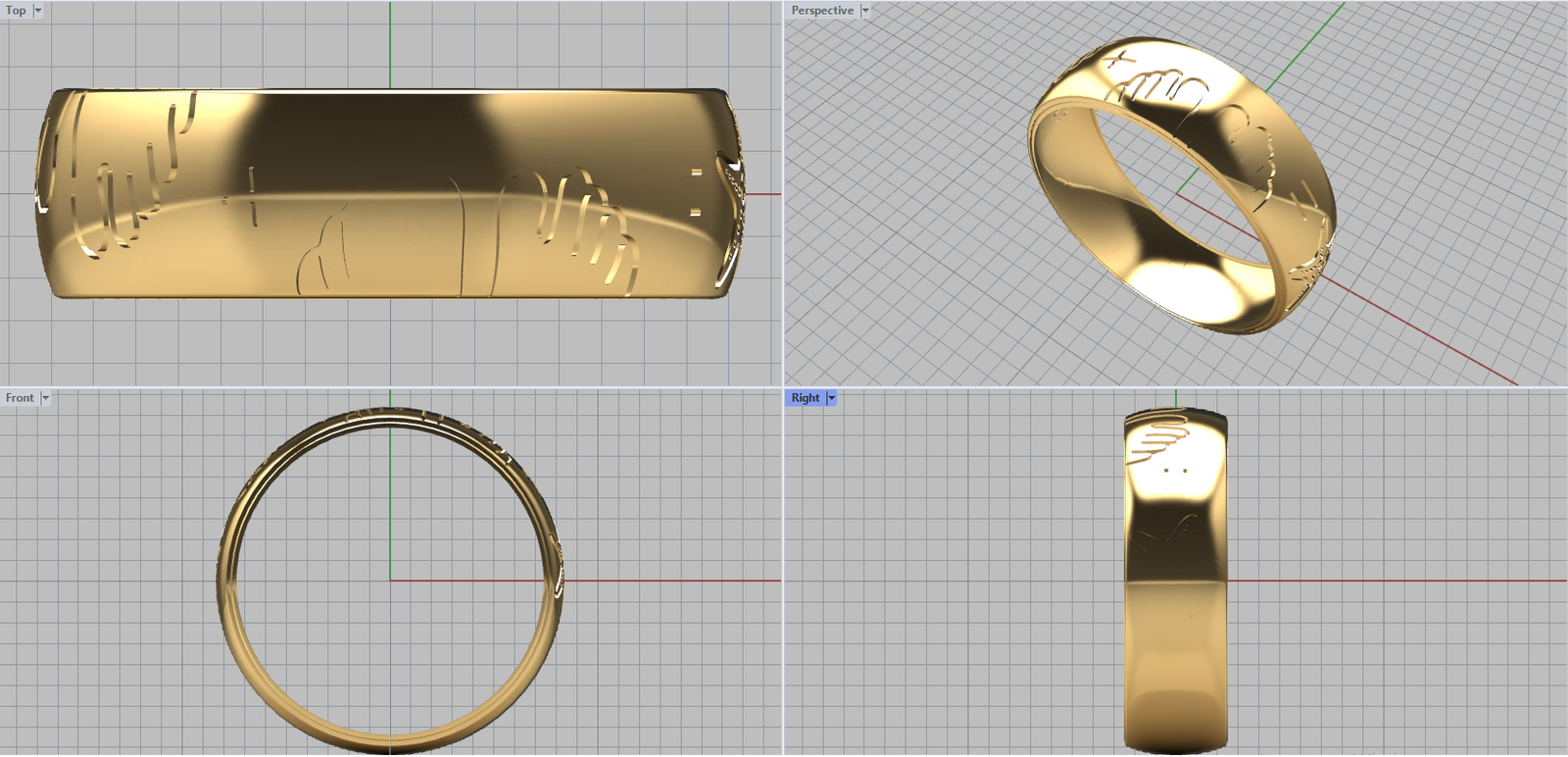This screenshot has width=1568, height=757.
Task: Click the red axis line in Right viewport
Action: [1392, 580]
